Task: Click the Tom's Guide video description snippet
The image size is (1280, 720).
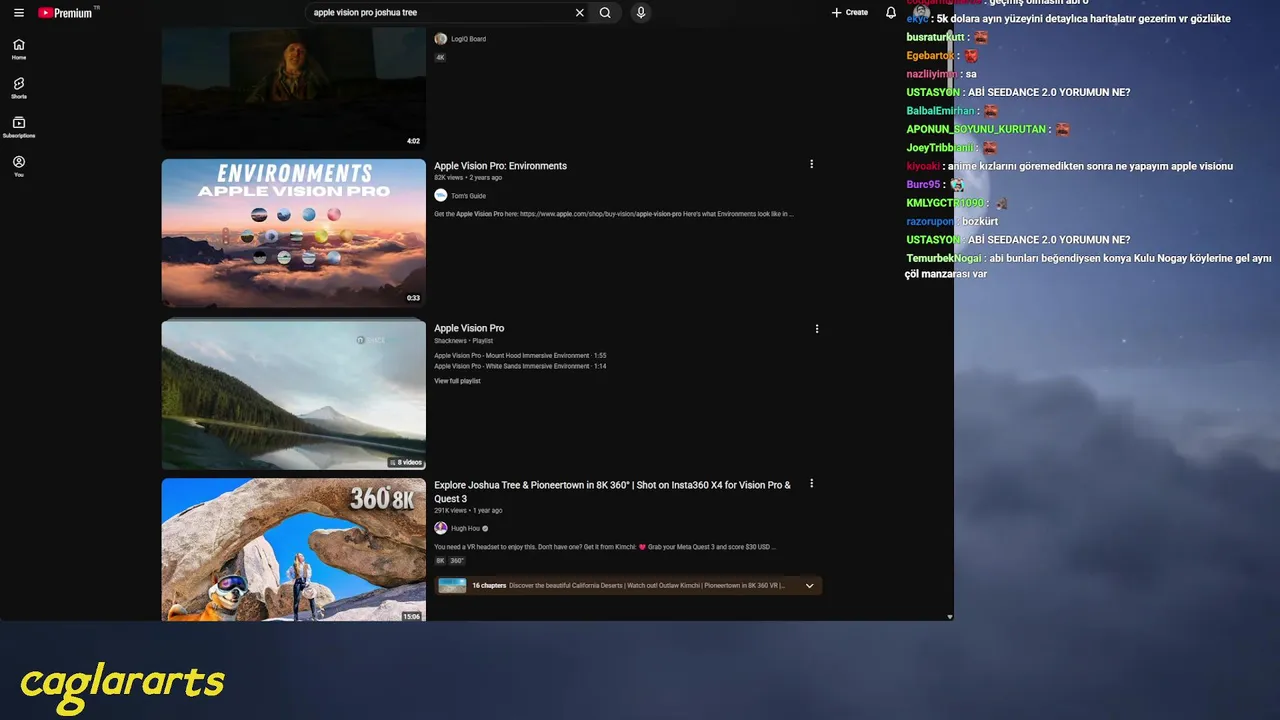Action: [x=614, y=214]
